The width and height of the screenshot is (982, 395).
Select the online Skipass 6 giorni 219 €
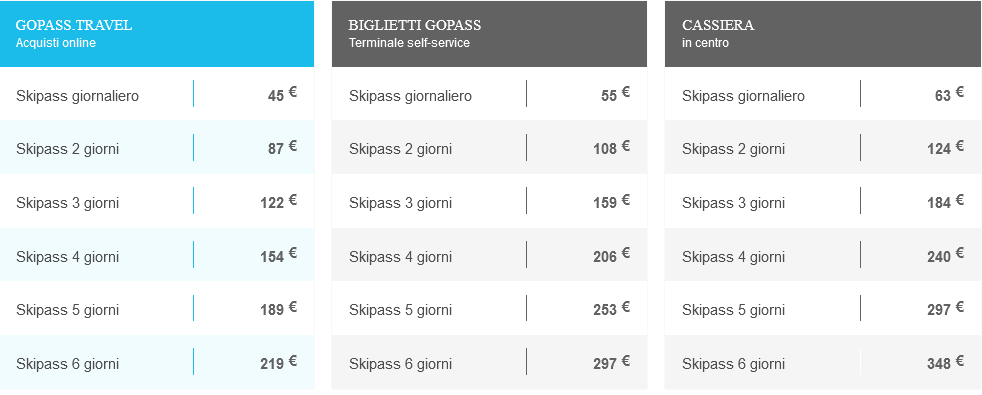tap(157, 362)
